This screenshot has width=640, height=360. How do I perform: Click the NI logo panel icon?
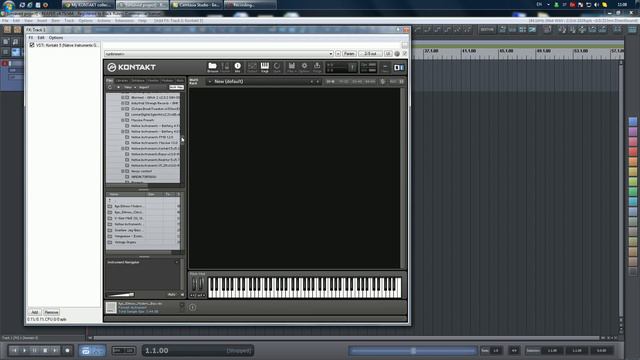399,67
